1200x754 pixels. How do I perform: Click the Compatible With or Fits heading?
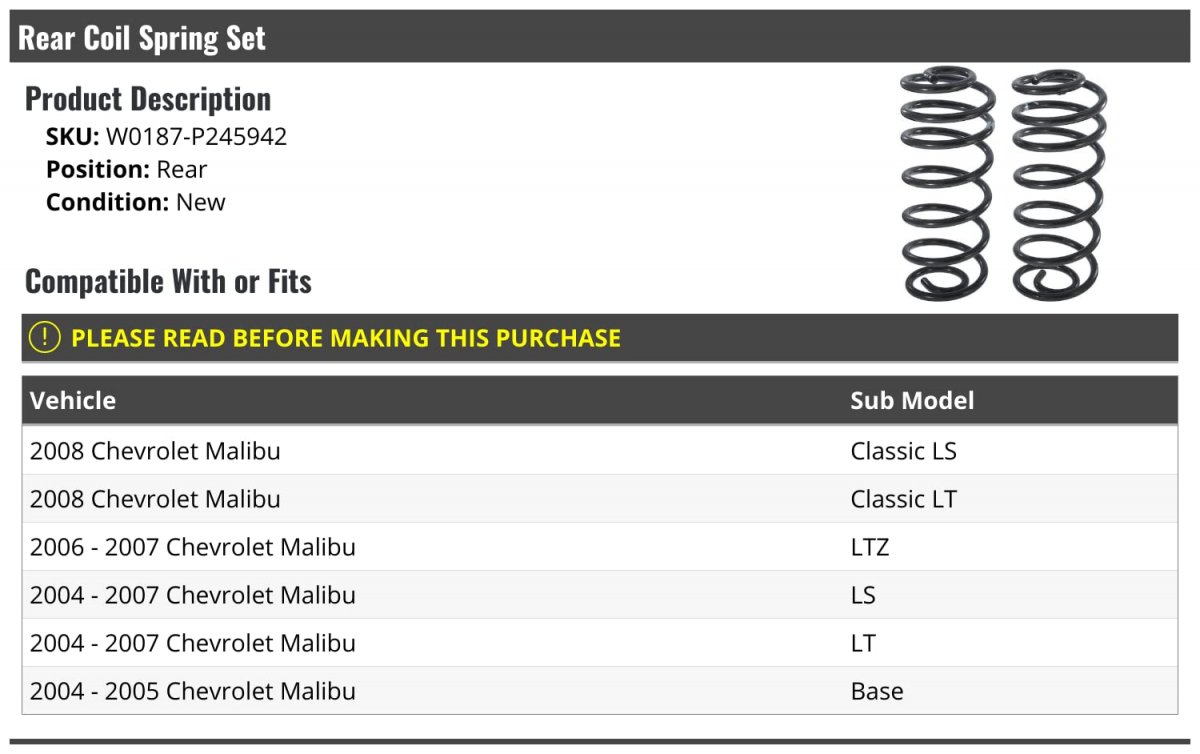[168, 281]
